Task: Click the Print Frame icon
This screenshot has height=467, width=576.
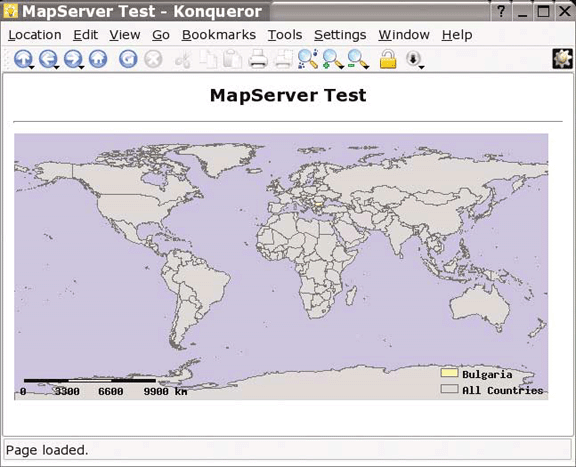Action: [x=283, y=59]
